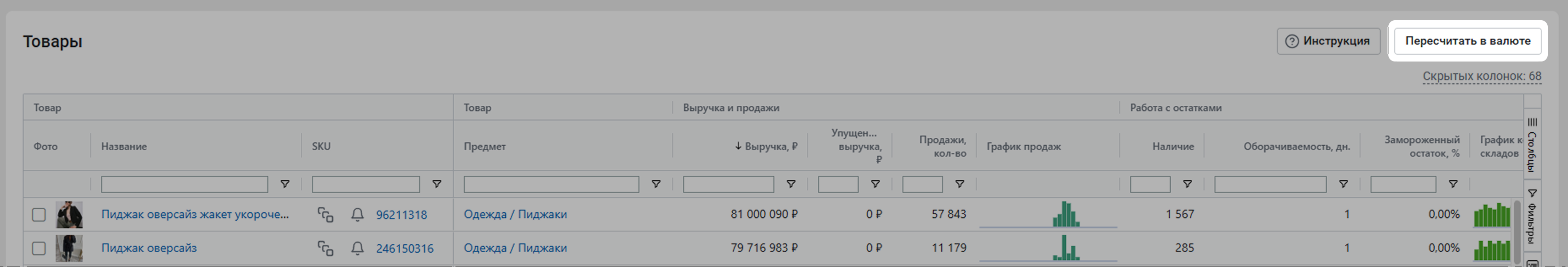Viewport: 1568px width, 267px height.
Task: Open the Столбцы side panel tab
Action: coord(1532,145)
